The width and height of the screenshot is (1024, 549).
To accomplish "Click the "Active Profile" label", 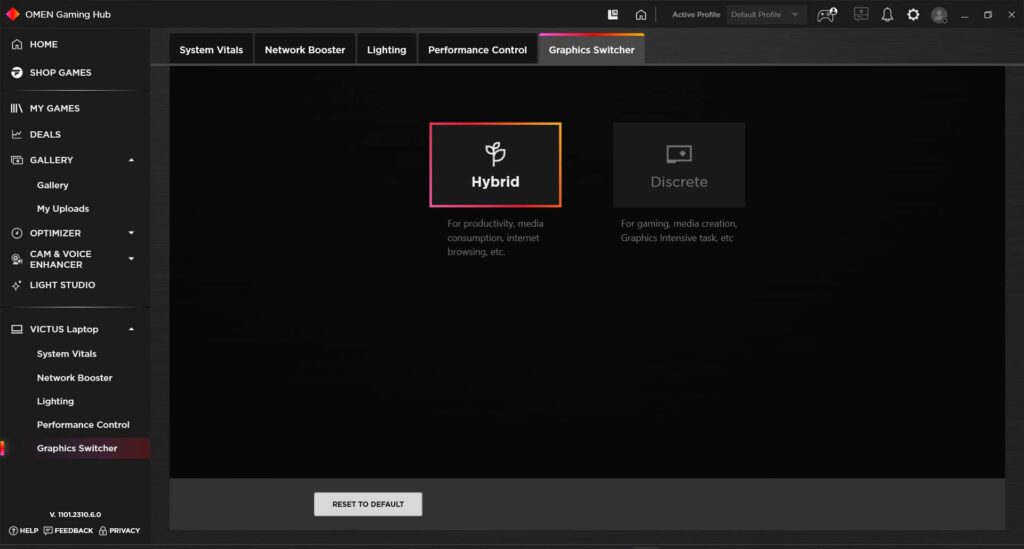I will coord(696,14).
